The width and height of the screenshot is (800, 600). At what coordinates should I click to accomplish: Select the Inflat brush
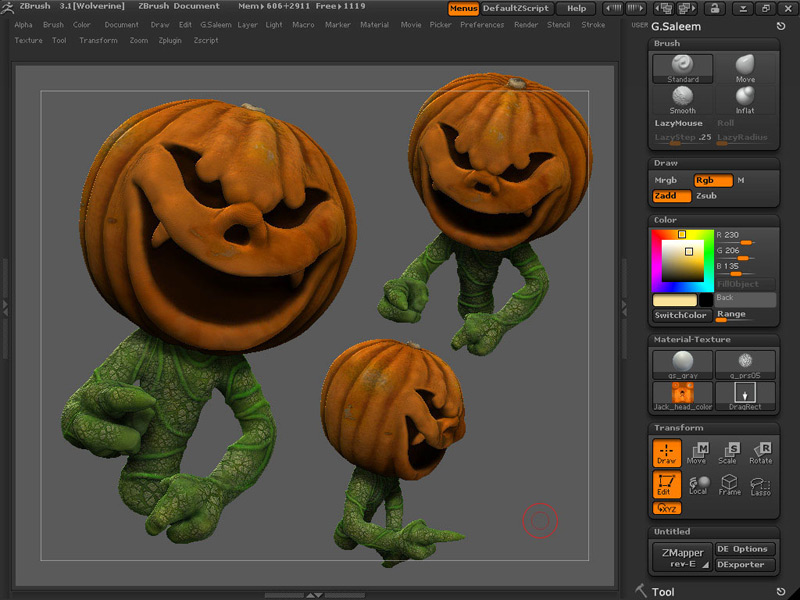coord(745,100)
